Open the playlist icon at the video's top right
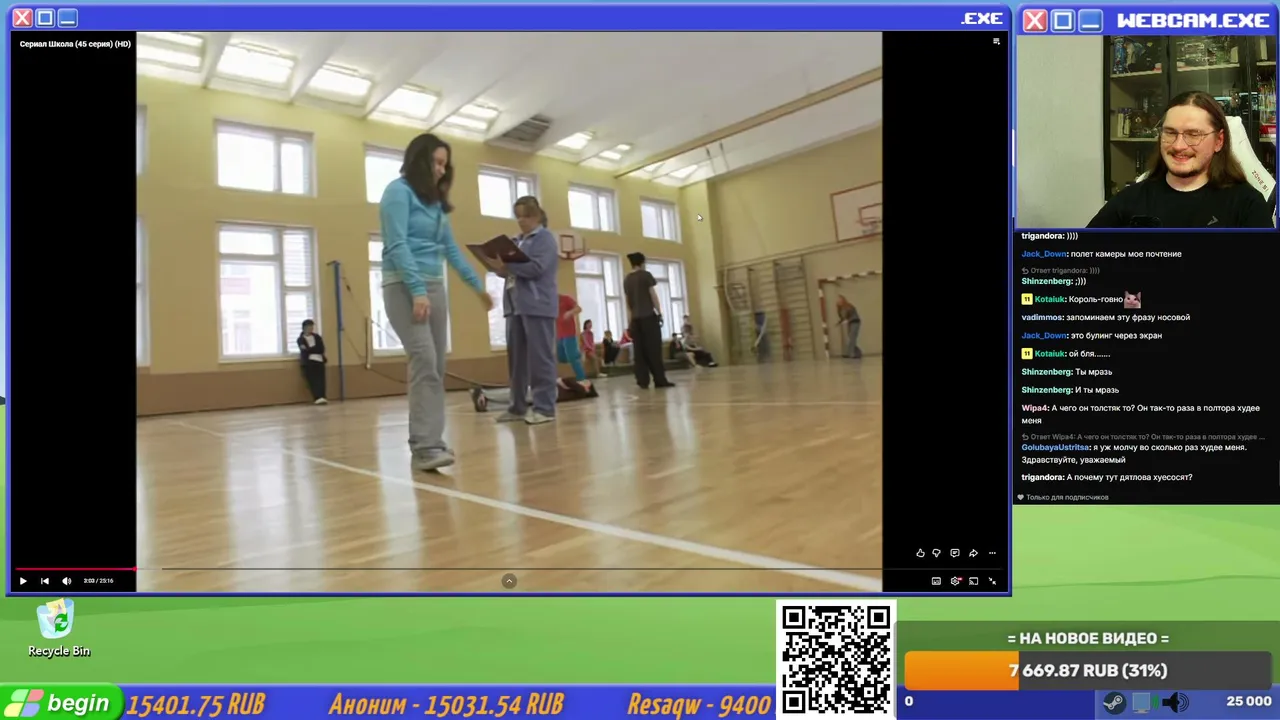 996,42
